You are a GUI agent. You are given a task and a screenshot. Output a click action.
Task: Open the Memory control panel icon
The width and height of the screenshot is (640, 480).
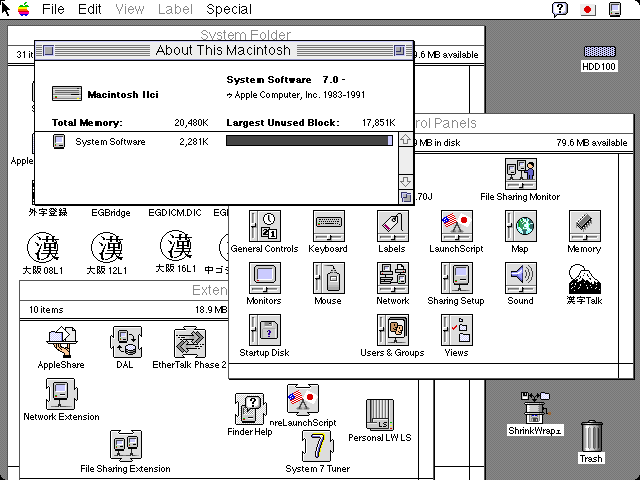[584, 226]
